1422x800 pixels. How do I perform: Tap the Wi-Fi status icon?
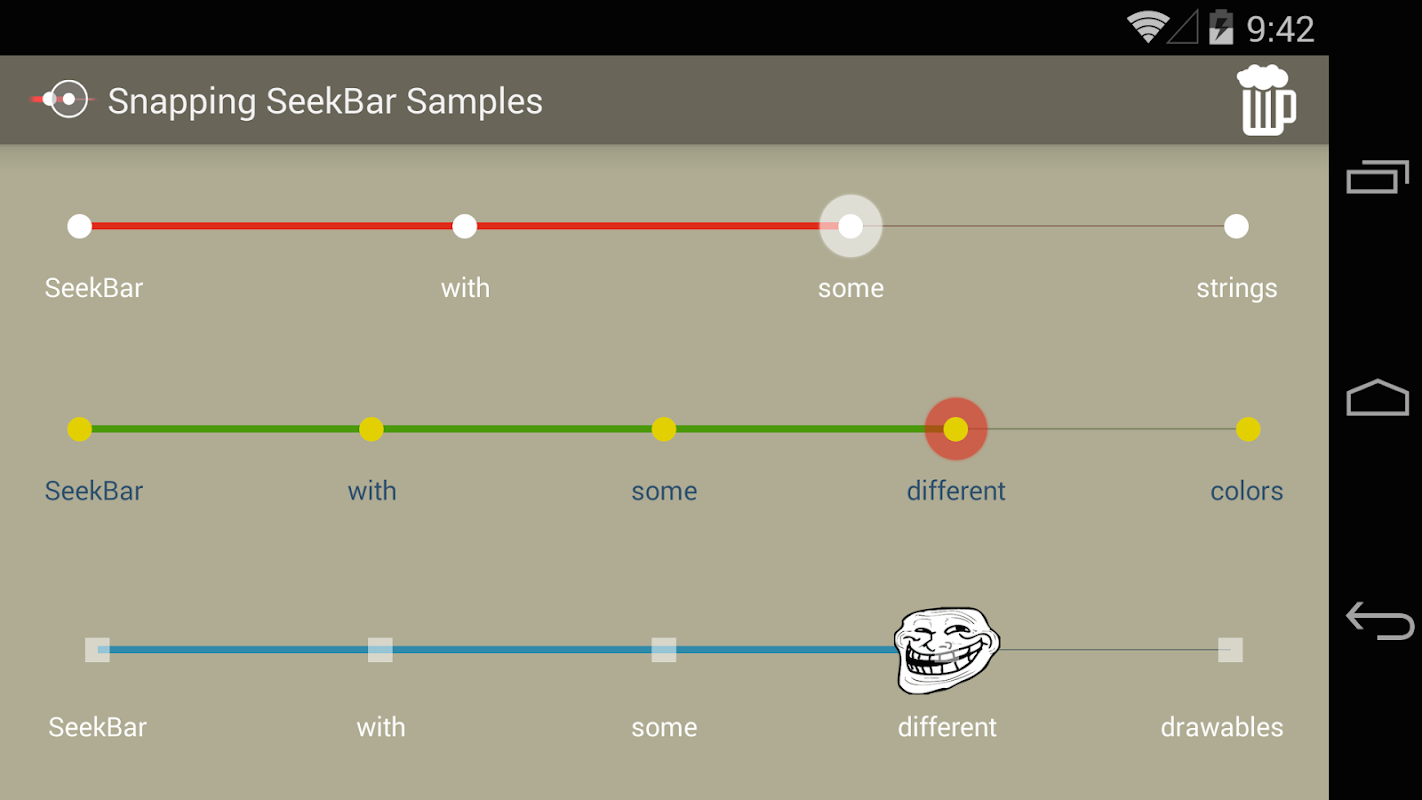1148,27
